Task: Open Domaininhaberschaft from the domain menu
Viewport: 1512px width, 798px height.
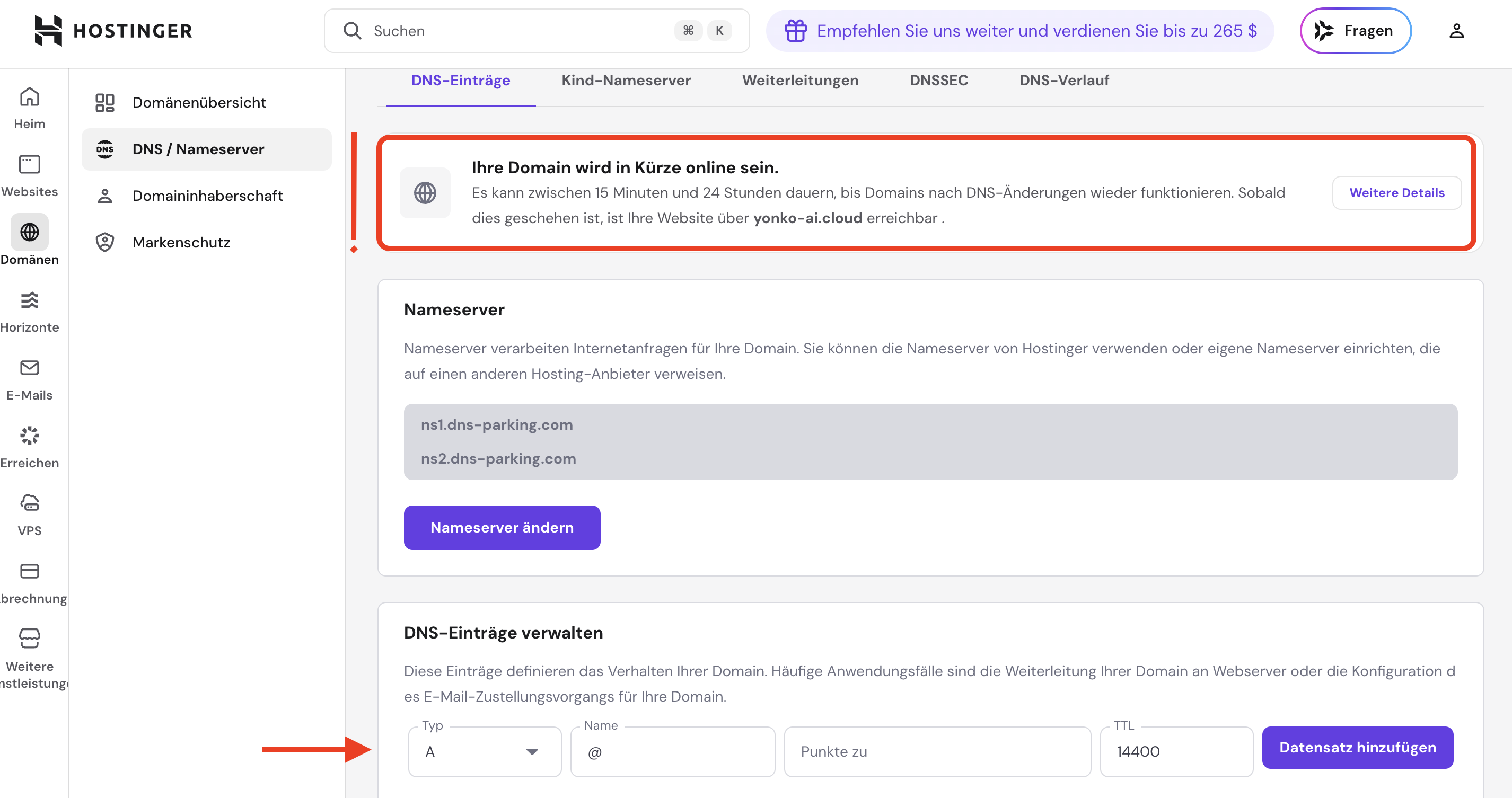Action: pos(208,195)
